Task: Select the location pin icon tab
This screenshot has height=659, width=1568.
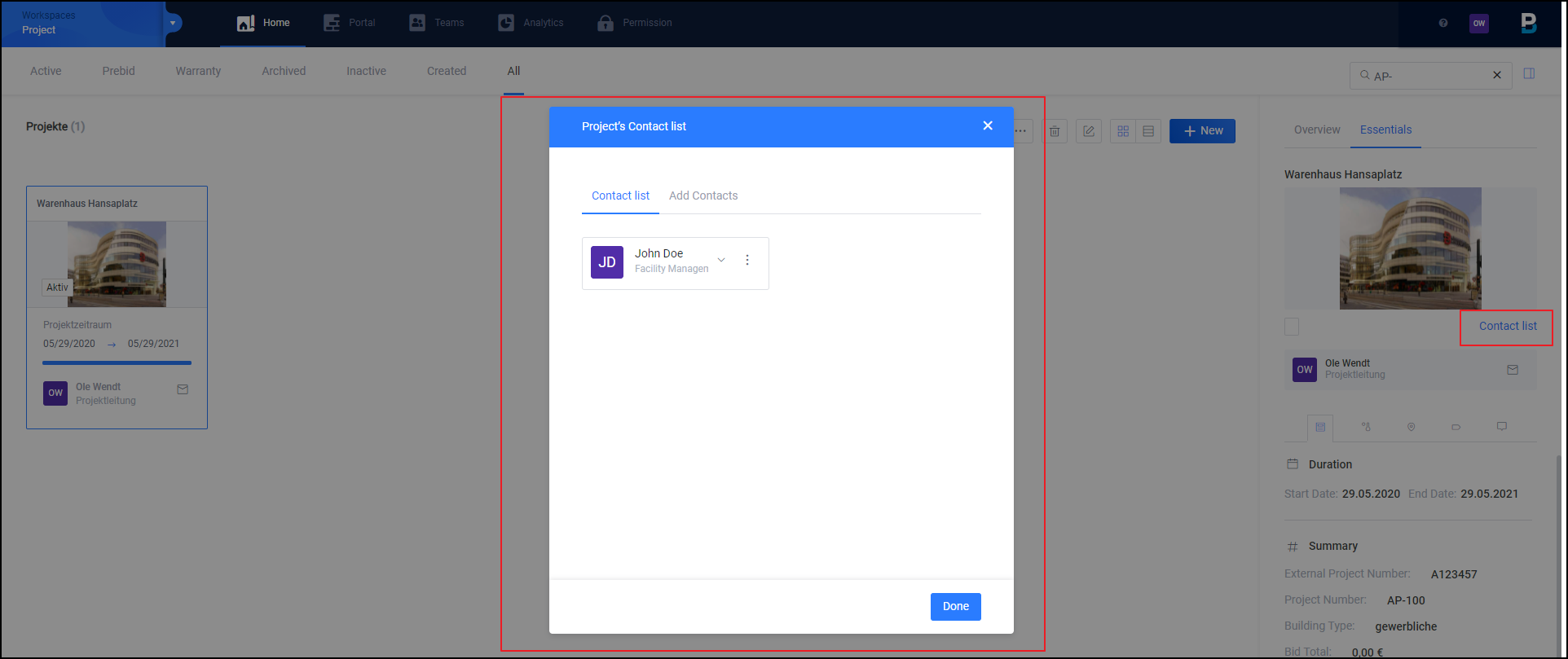Action: click(x=1411, y=427)
